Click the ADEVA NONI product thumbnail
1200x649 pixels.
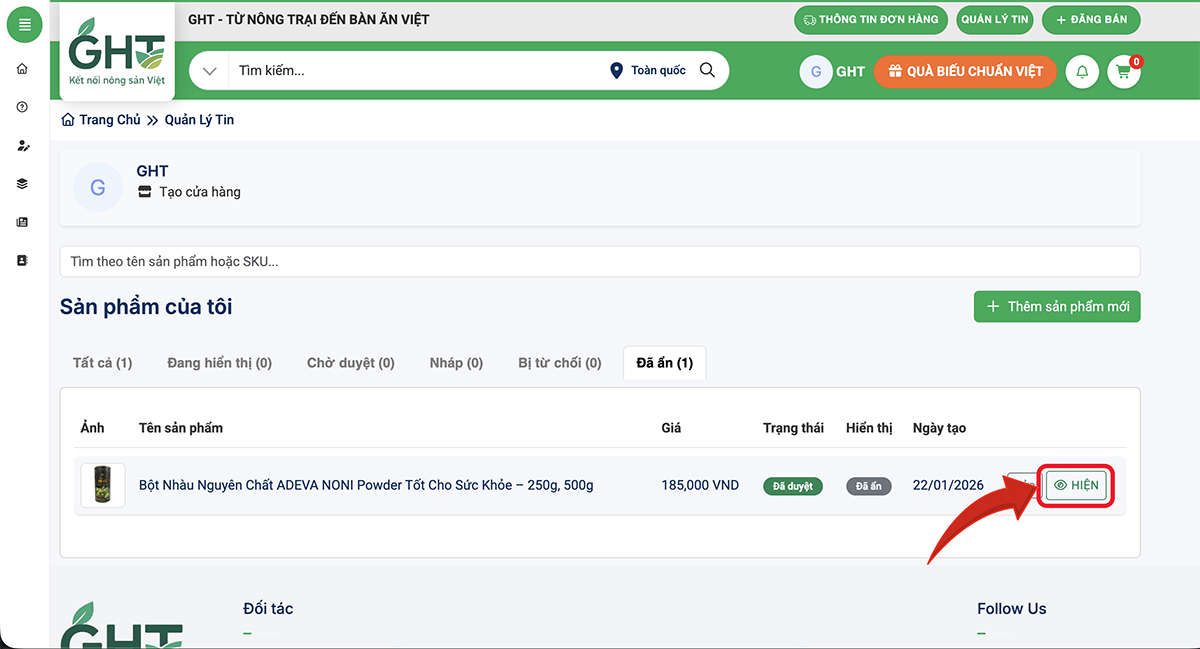(x=103, y=486)
